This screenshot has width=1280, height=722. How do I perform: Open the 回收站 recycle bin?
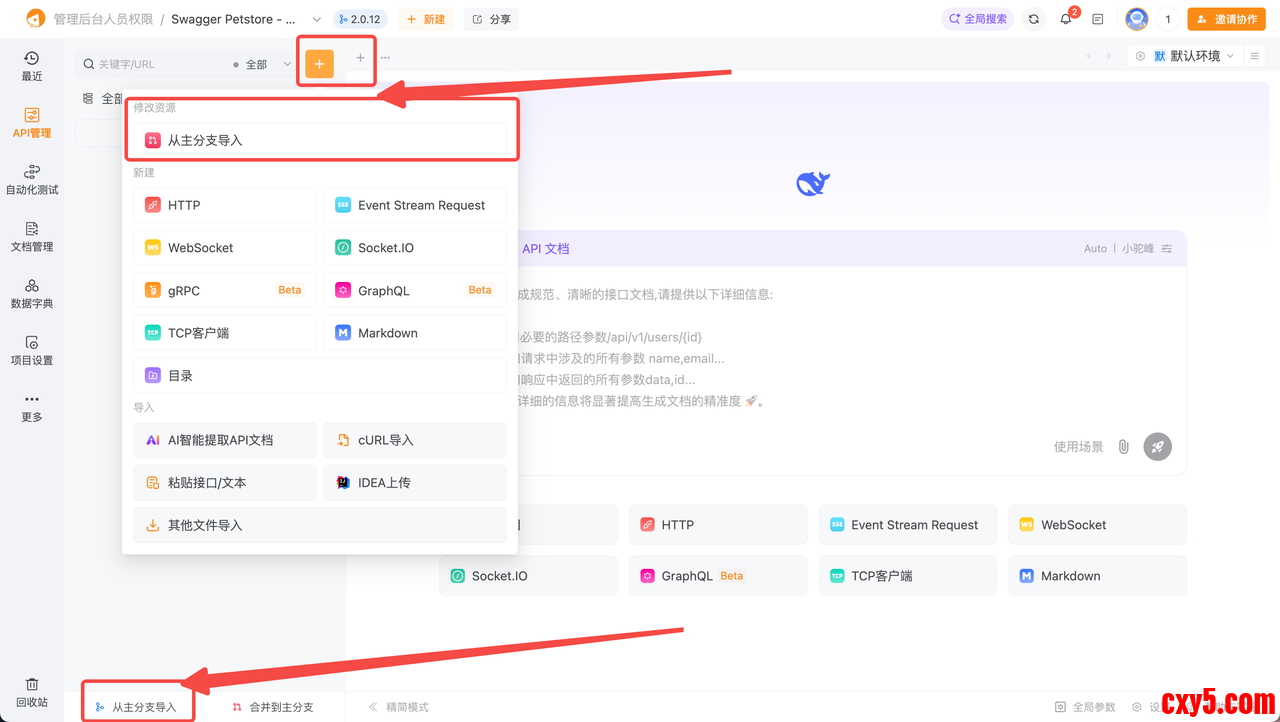click(32, 693)
